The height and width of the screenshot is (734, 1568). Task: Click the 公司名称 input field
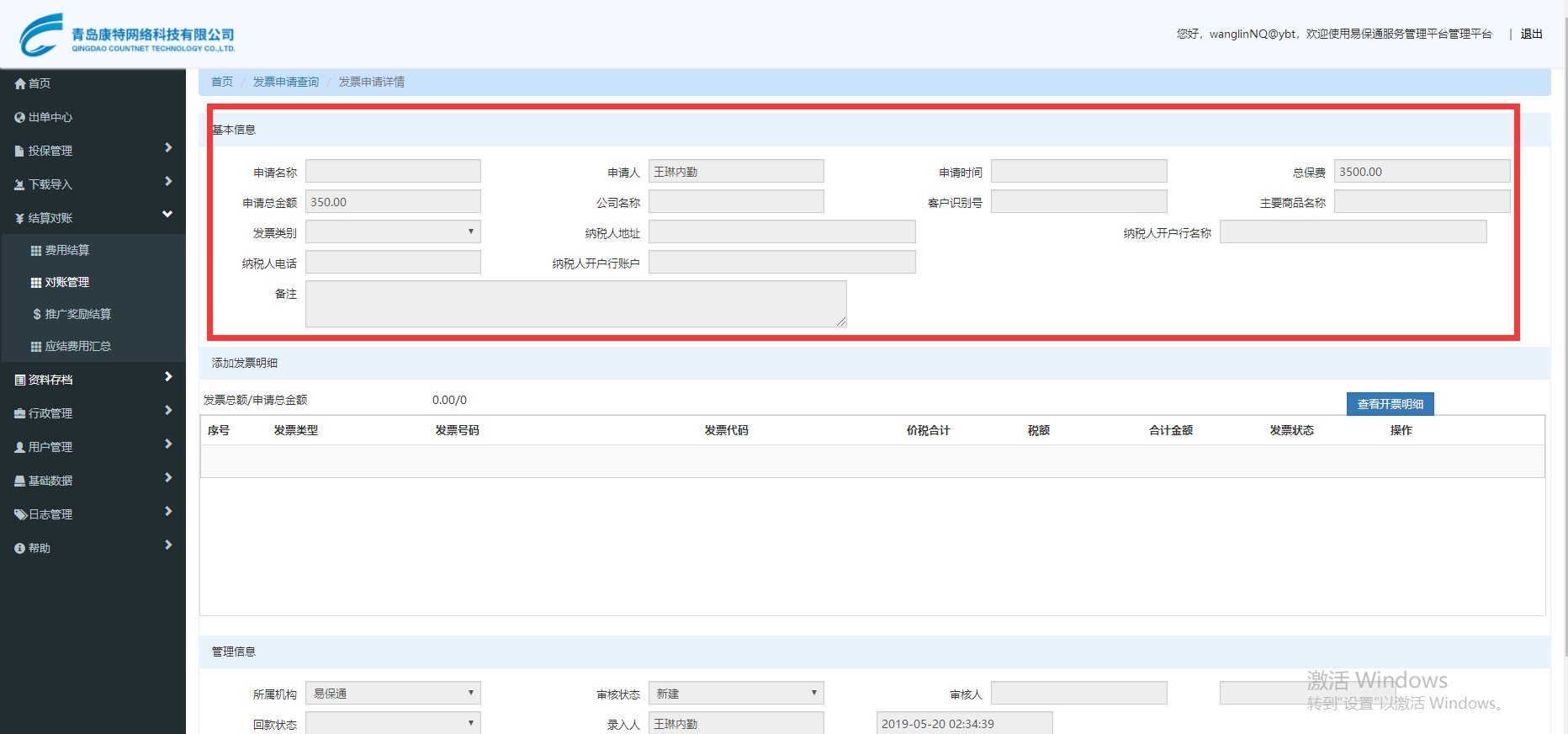[x=736, y=201]
